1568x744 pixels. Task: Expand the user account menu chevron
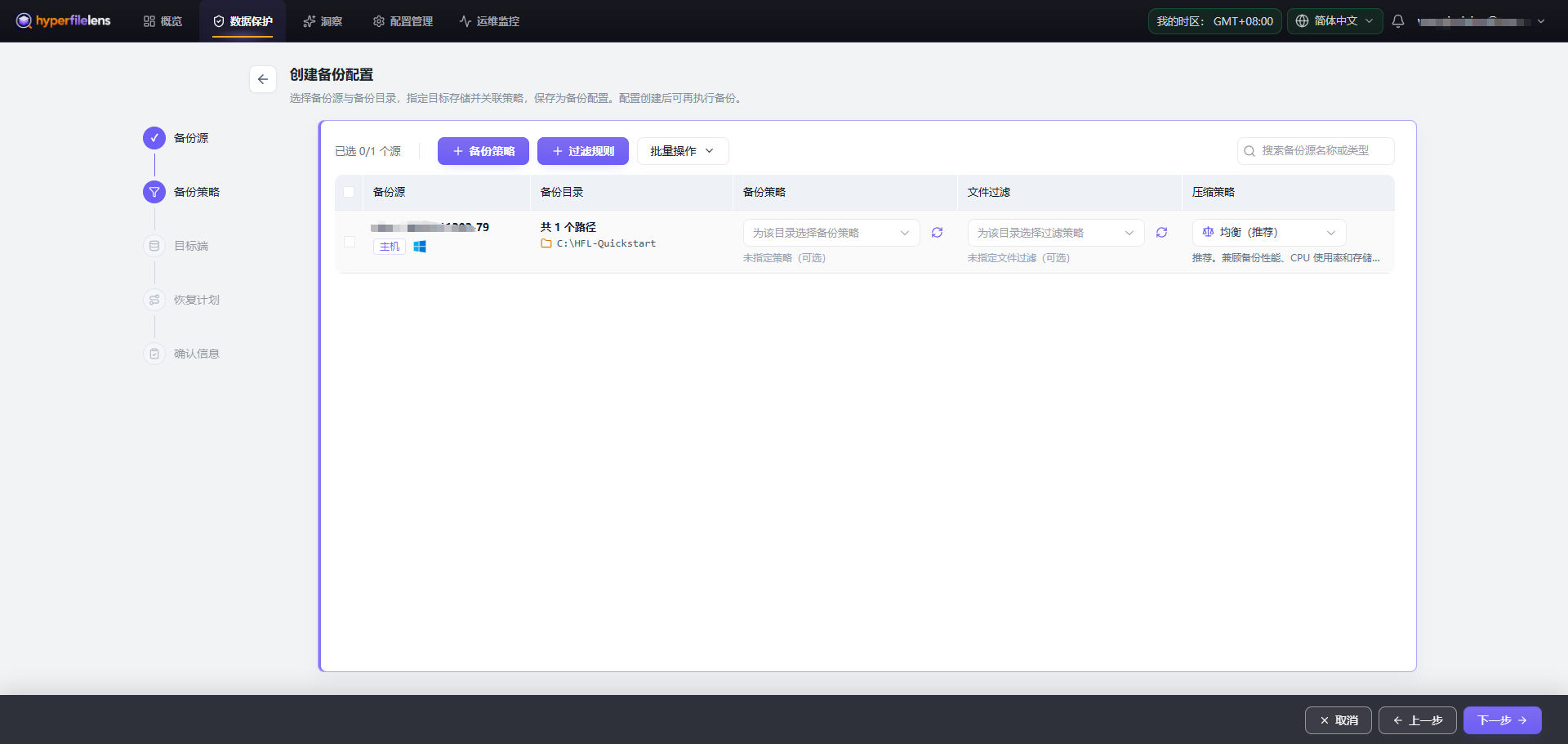1541,21
